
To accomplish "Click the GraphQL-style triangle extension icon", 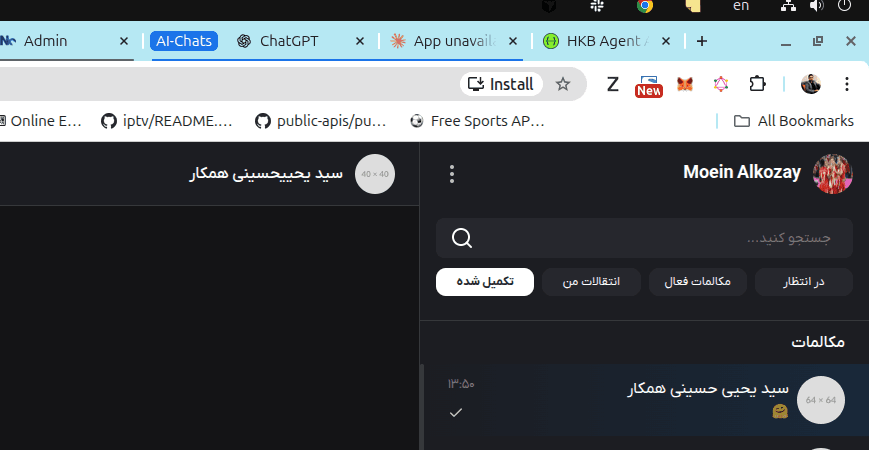I will [720, 84].
